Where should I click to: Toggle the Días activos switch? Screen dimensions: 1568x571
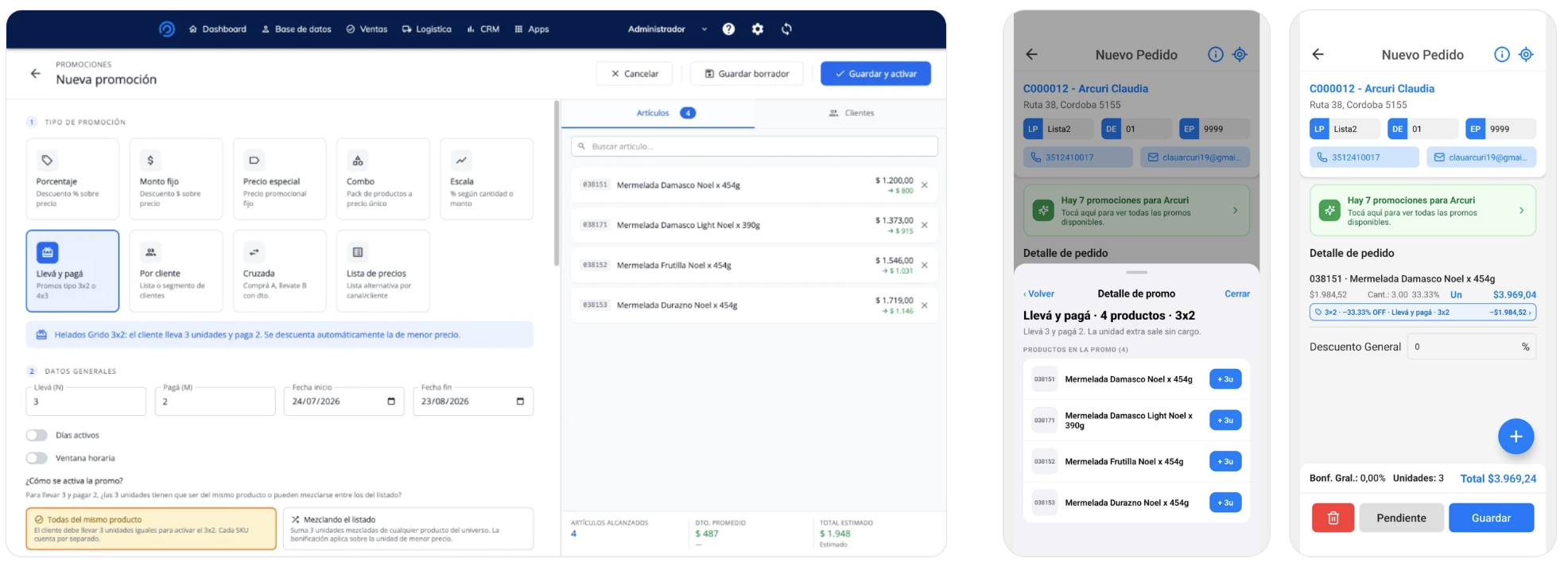[x=37, y=435]
